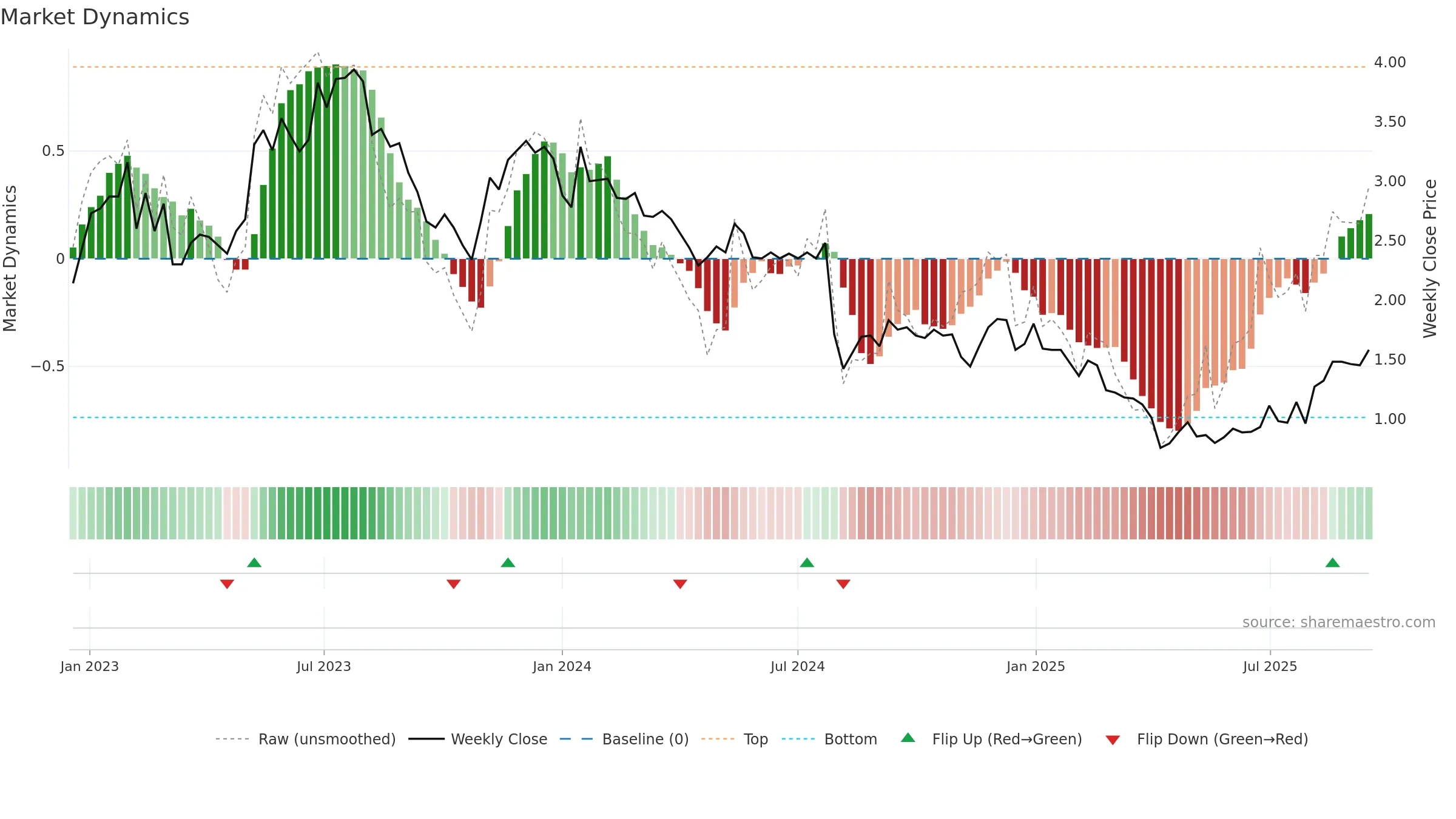Click the Weekly Close Price axis title
This screenshot has width=1456, height=819.
coord(1430,258)
